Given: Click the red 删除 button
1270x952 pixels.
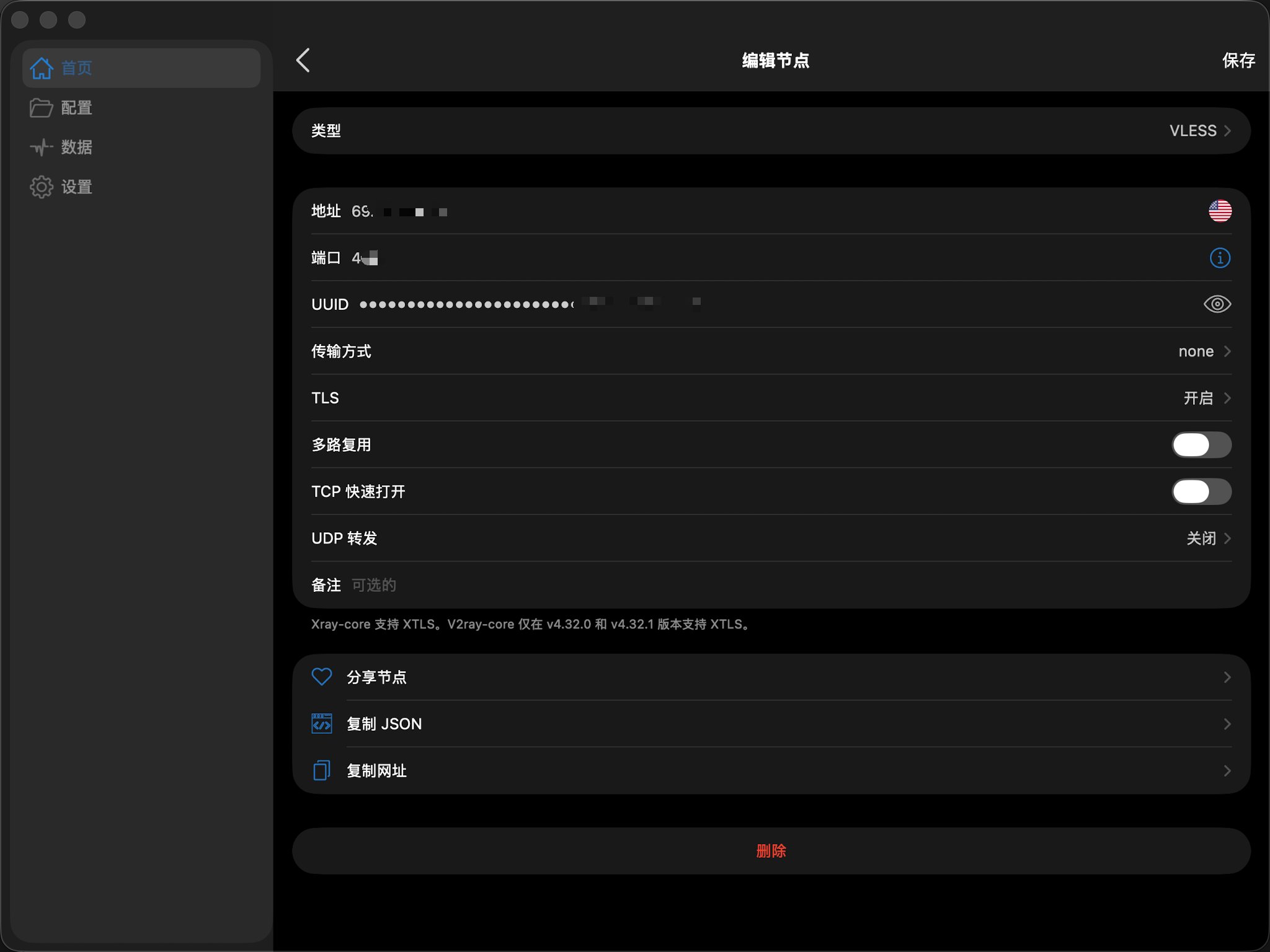Looking at the screenshot, I should [771, 851].
